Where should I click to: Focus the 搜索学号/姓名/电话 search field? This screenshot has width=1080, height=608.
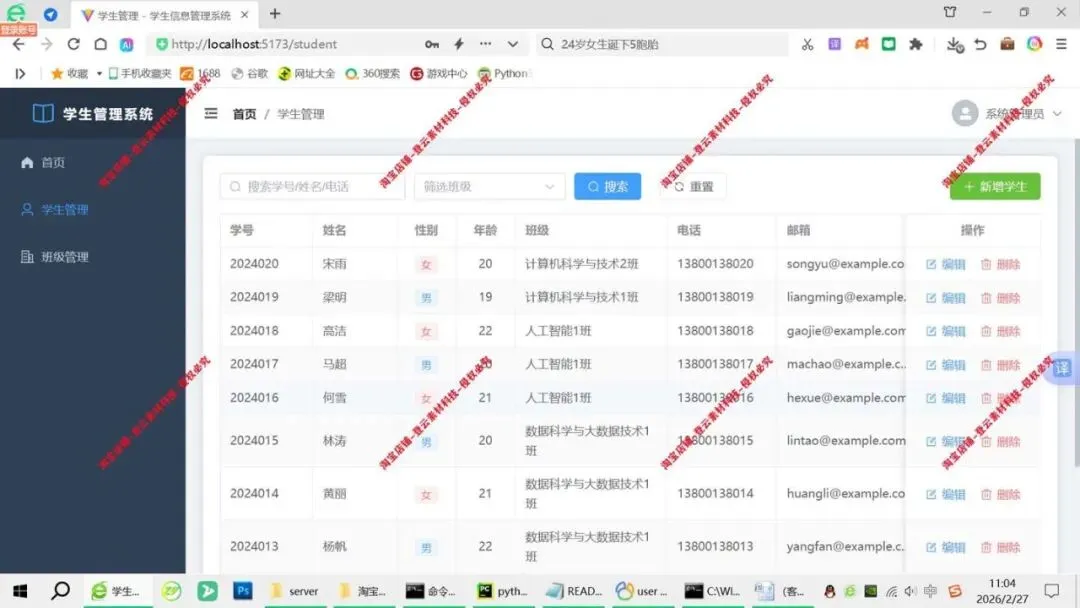312,187
